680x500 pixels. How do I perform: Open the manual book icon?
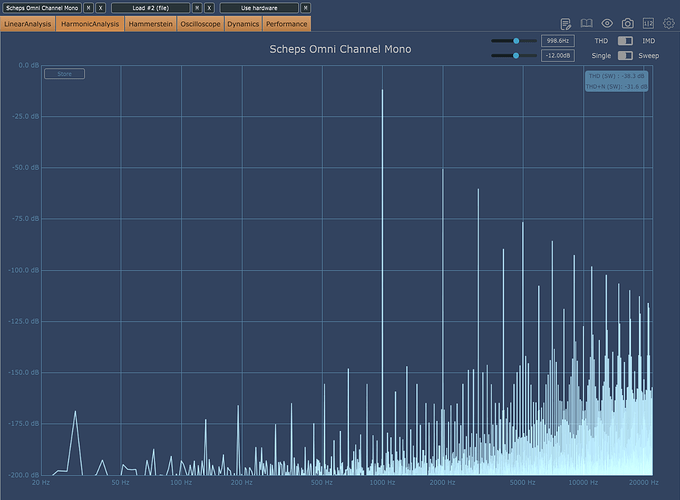tap(586, 23)
